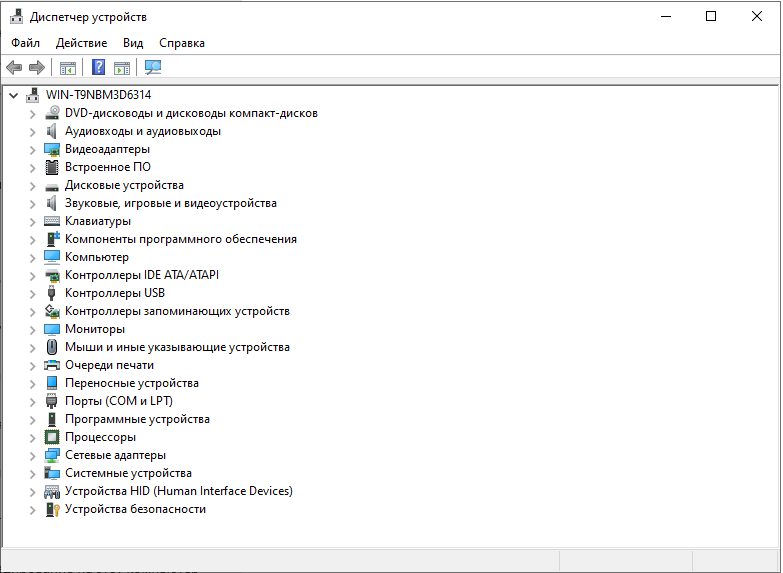The width and height of the screenshot is (783, 573).
Task: Click the Контроллеры запоминающих устройств icon
Action: point(52,311)
